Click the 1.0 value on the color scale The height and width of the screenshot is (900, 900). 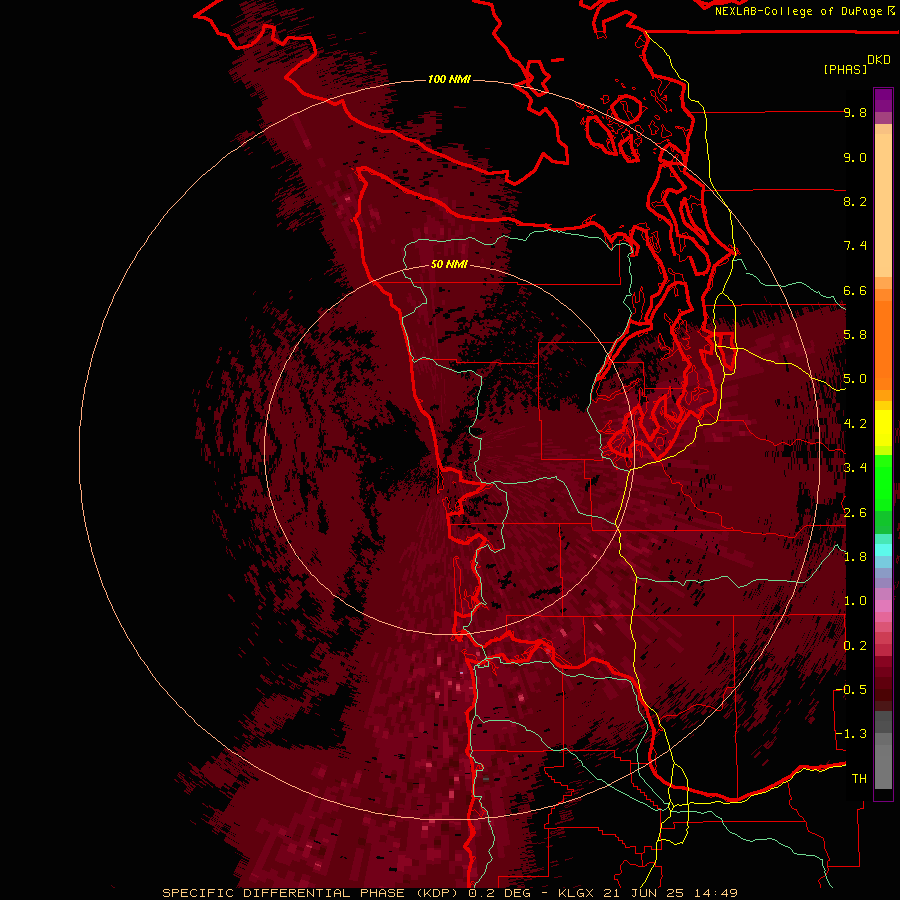pyautogui.click(x=855, y=601)
